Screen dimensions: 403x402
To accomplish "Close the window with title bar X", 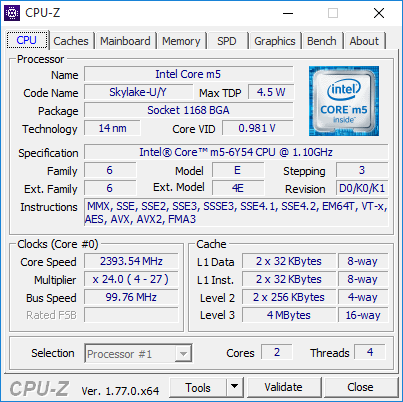I will (x=379, y=13).
